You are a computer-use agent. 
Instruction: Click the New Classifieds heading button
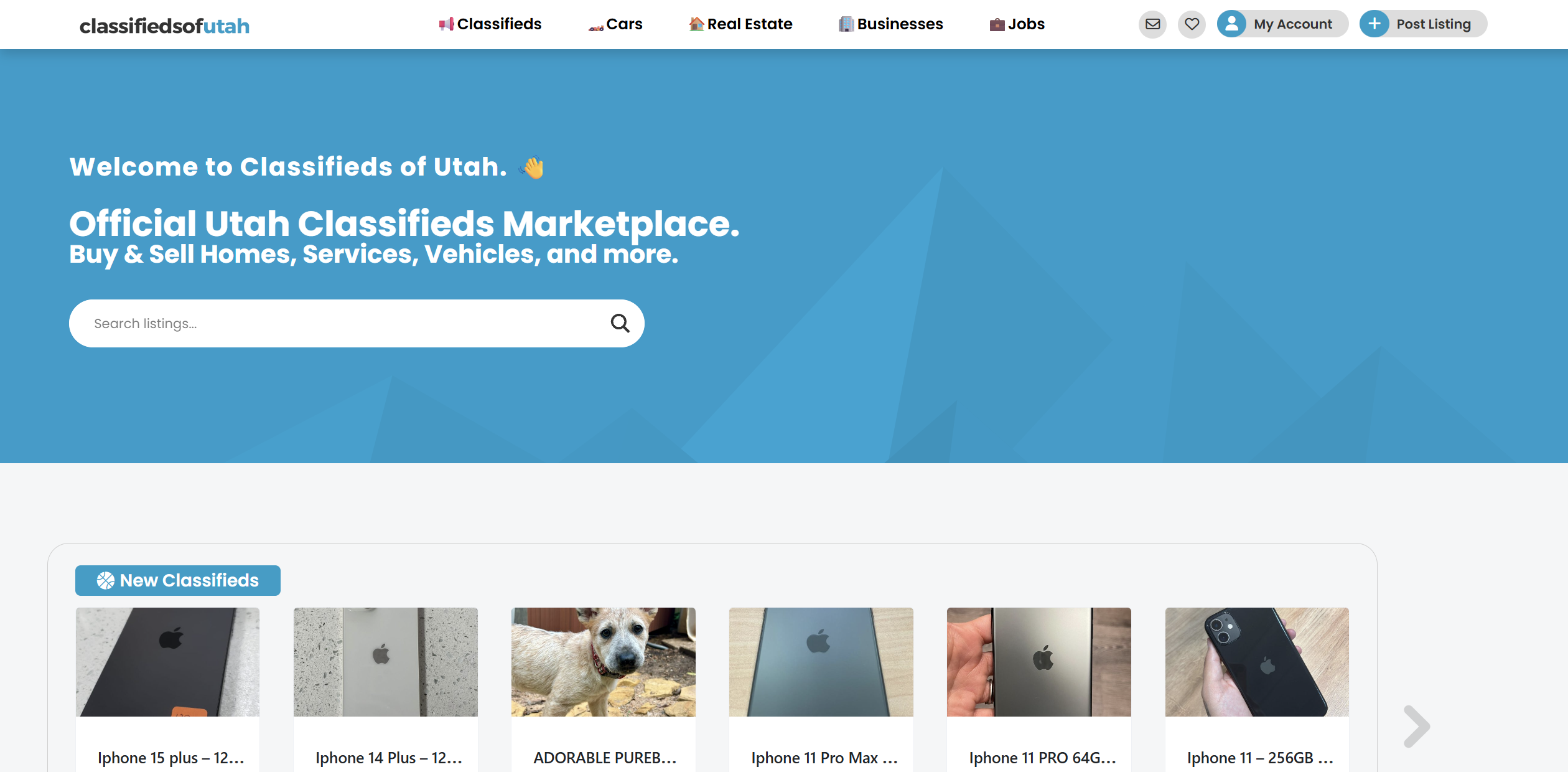pos(178,580)
